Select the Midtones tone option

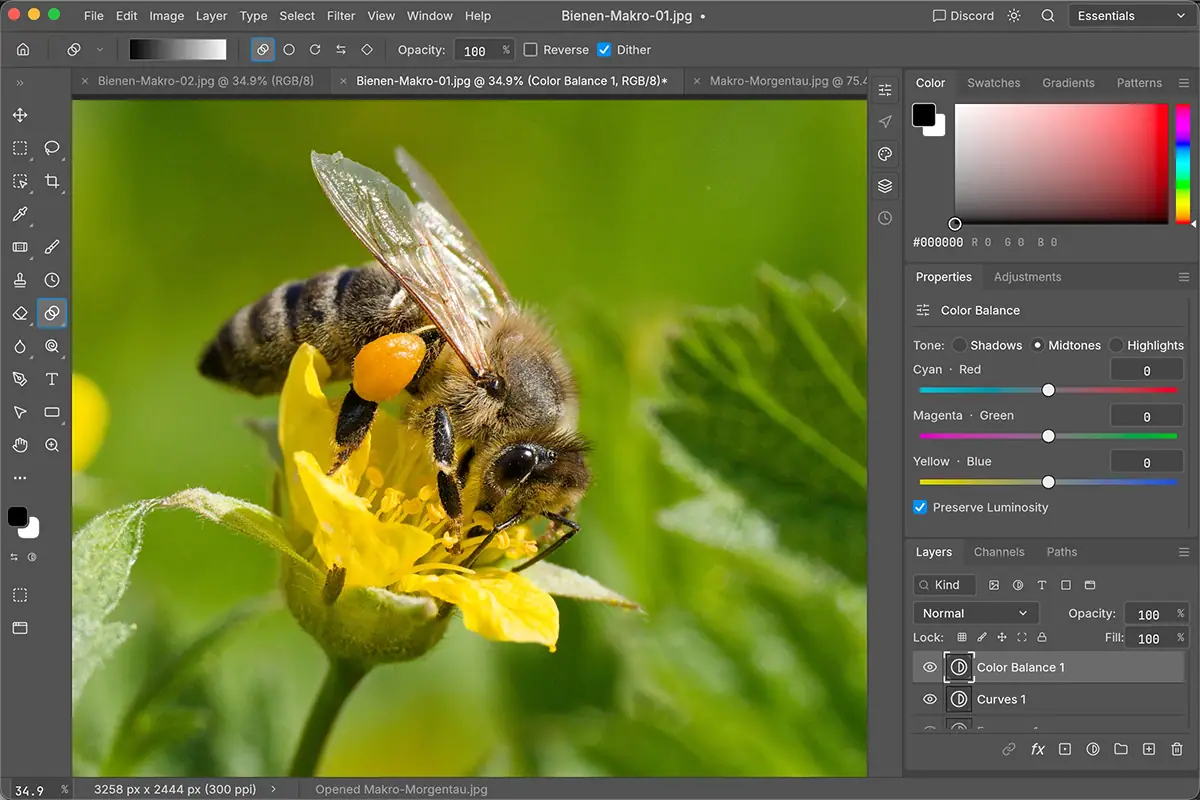tap(1038, 345)
